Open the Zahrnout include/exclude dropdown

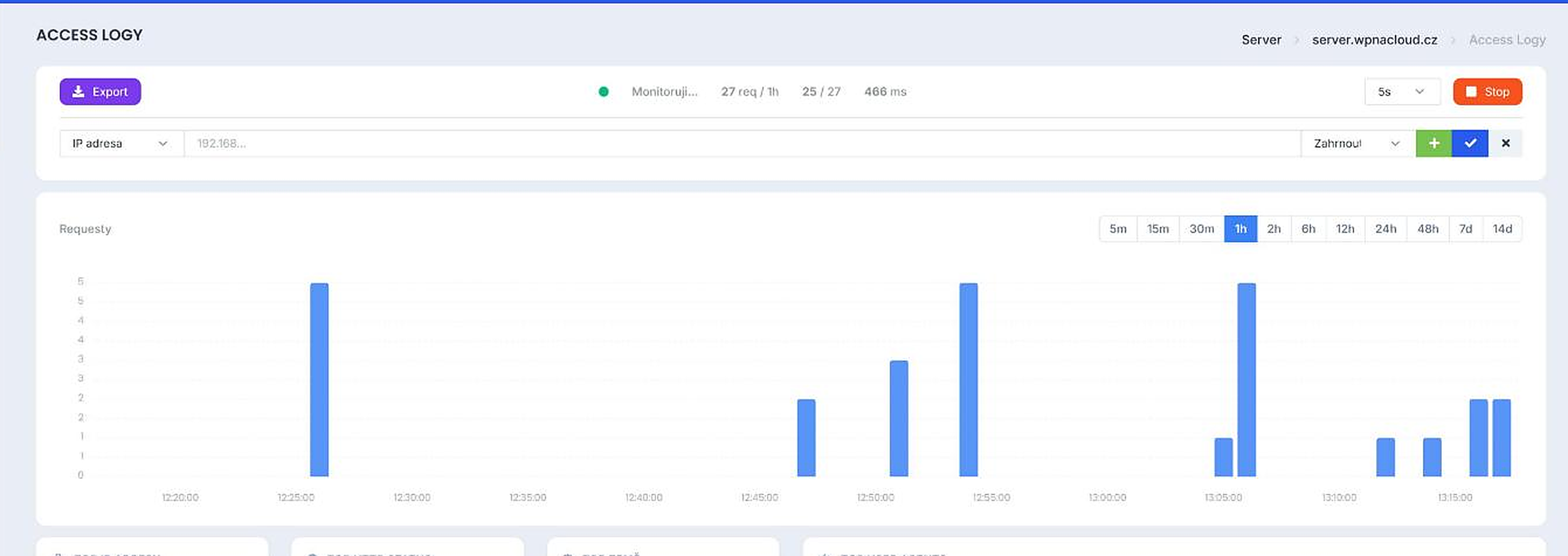tap(1358, 144)
